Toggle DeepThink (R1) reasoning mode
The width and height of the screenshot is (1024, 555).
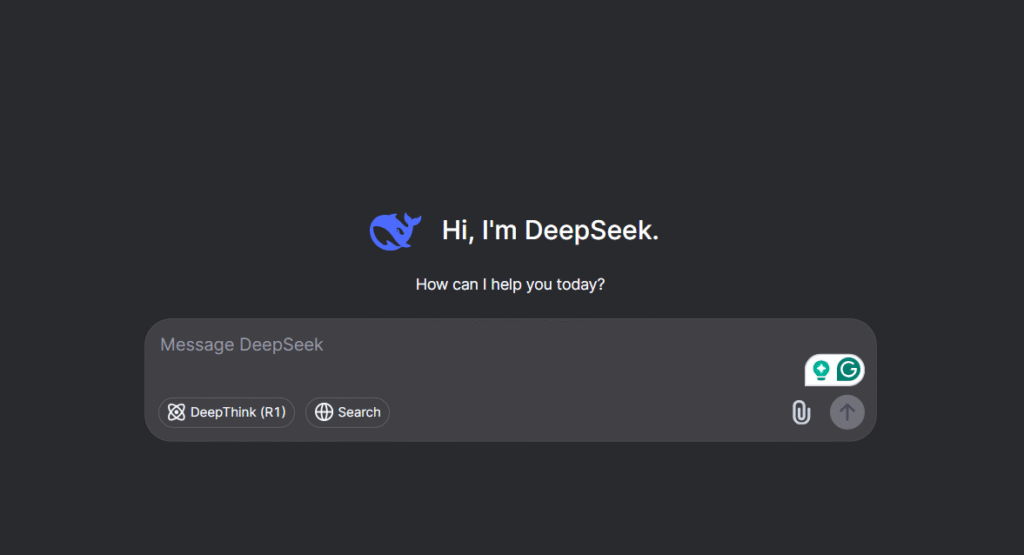click(x=227, y=413)
